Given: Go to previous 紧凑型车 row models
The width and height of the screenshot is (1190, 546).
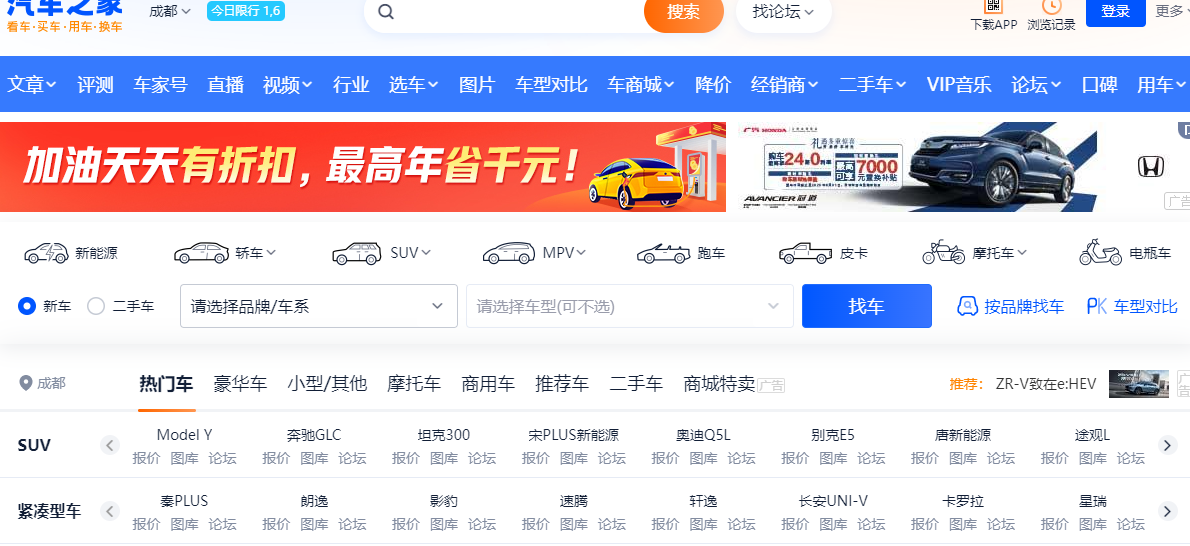Looking at the screenshot, I should 110,511.
